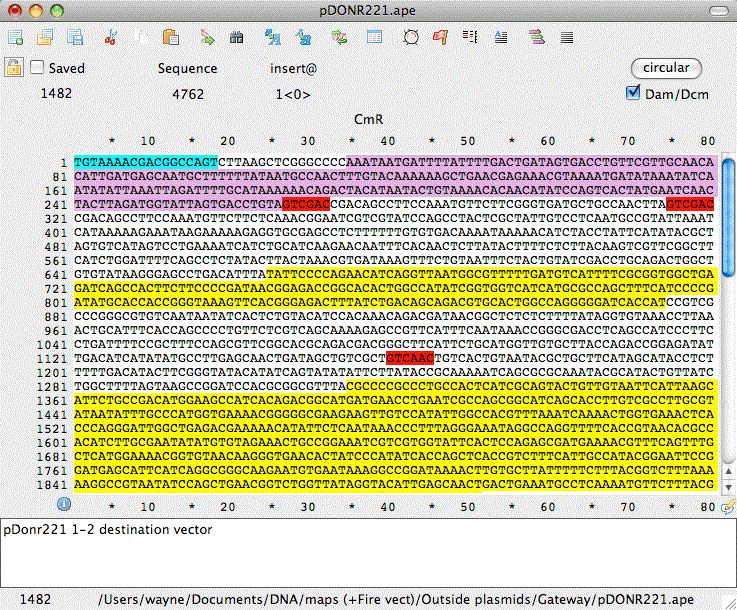
Task: Click the CmR feature label
Action: pyautogui.click(x=367, y=119)
